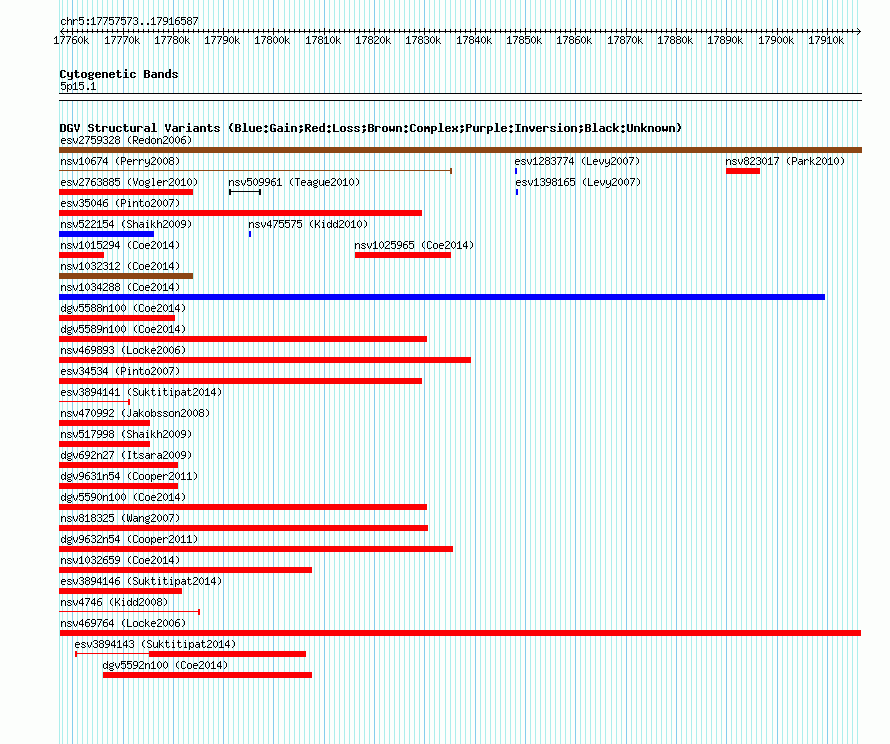Click the 17880k ruler tick label
The image size is (890, 744).
pos(675,40)
